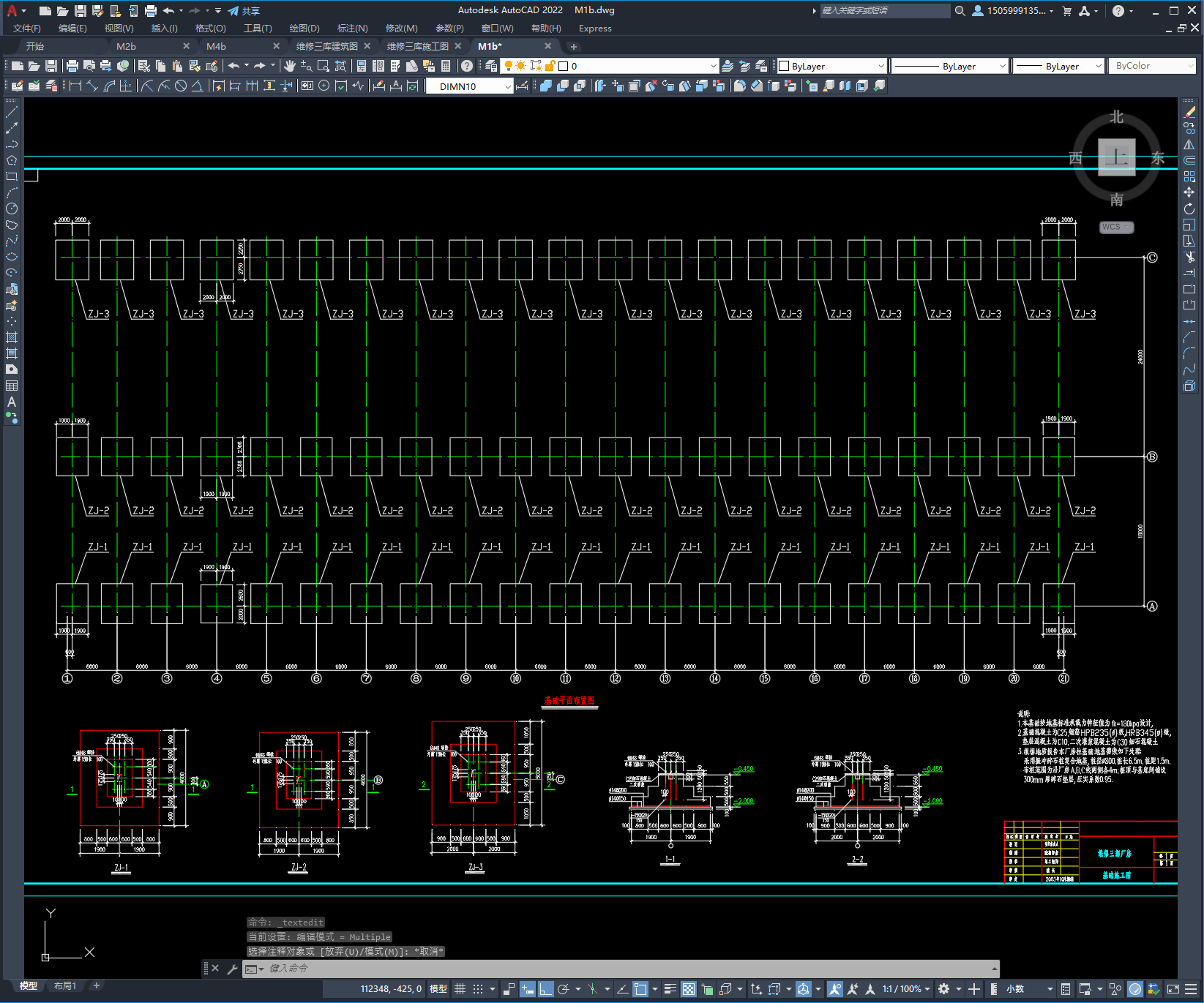1204x1003 pixels.
Task: Open the 标注(N) menu
Action: tap(352, 29)
